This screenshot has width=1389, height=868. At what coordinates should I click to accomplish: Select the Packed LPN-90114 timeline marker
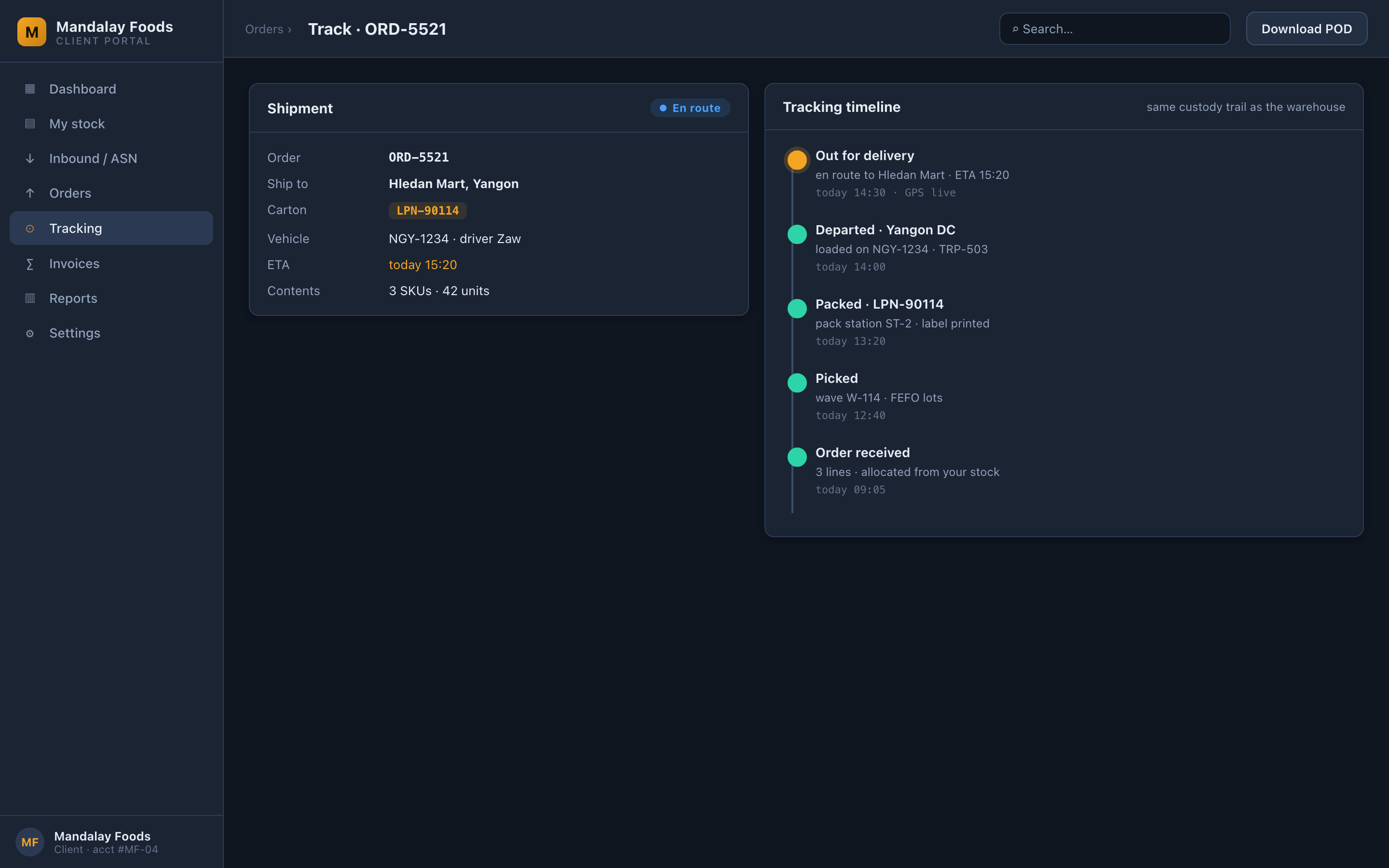coord(797,308)
